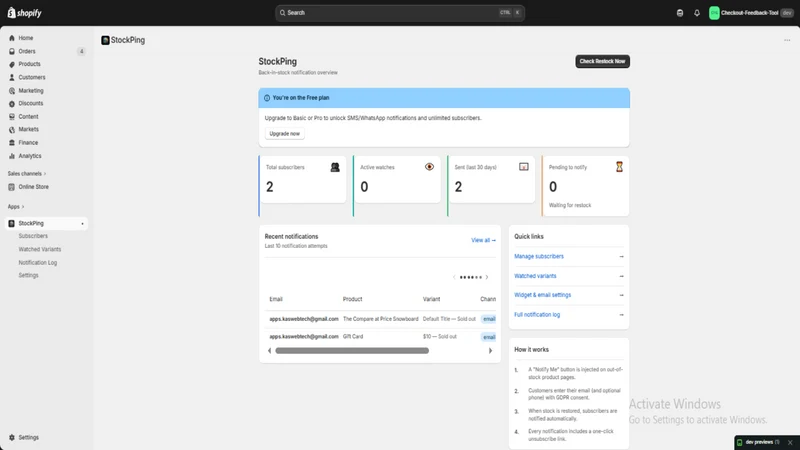Open Manage subscribers quick link

pos(539,257)
